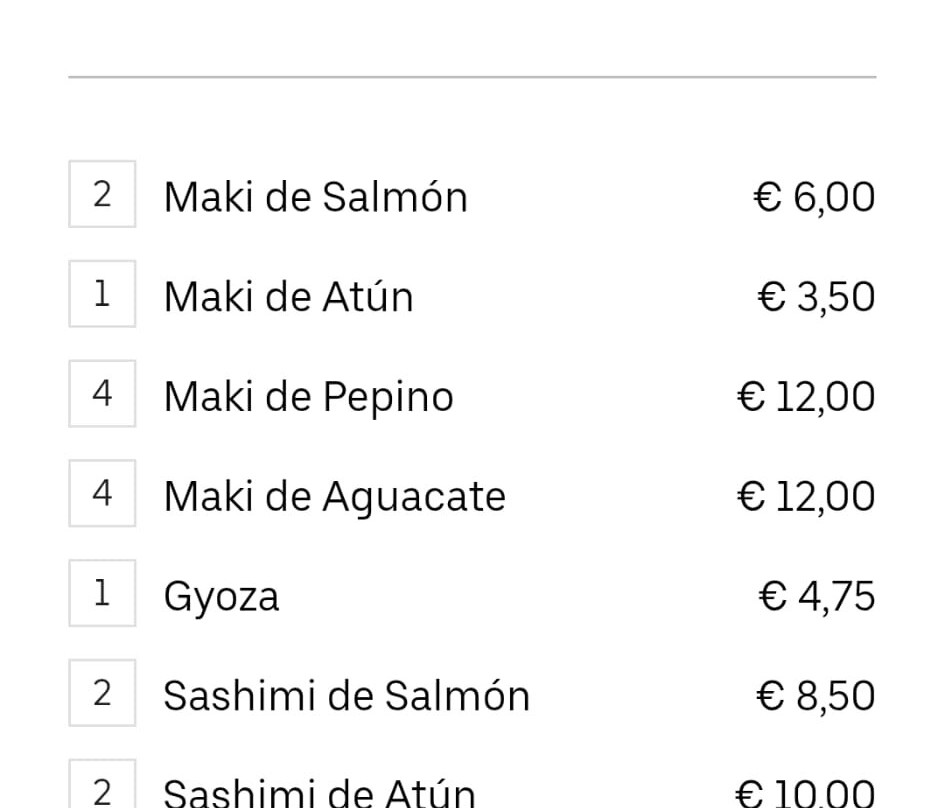Select the Maki de Pepino entry
The height and width of the screenshot is (808, 945).
click(x=308, y=397)
